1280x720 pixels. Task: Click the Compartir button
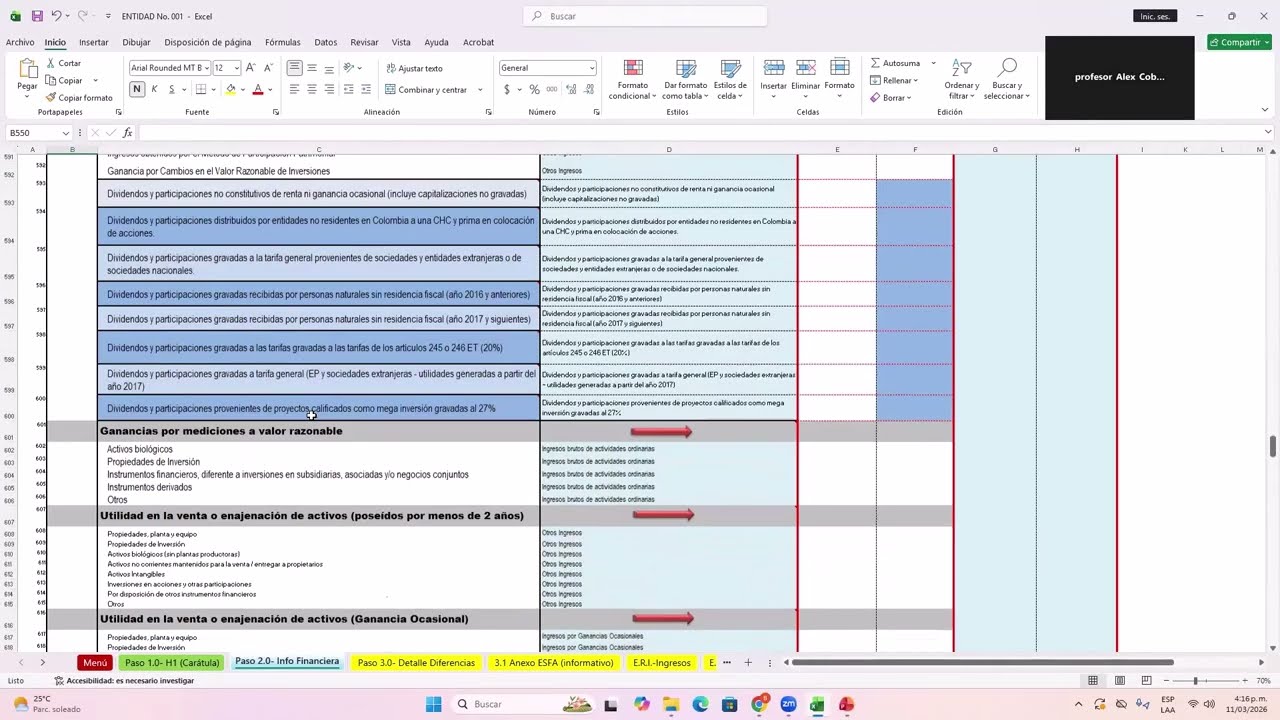[x=1239, y=42]
